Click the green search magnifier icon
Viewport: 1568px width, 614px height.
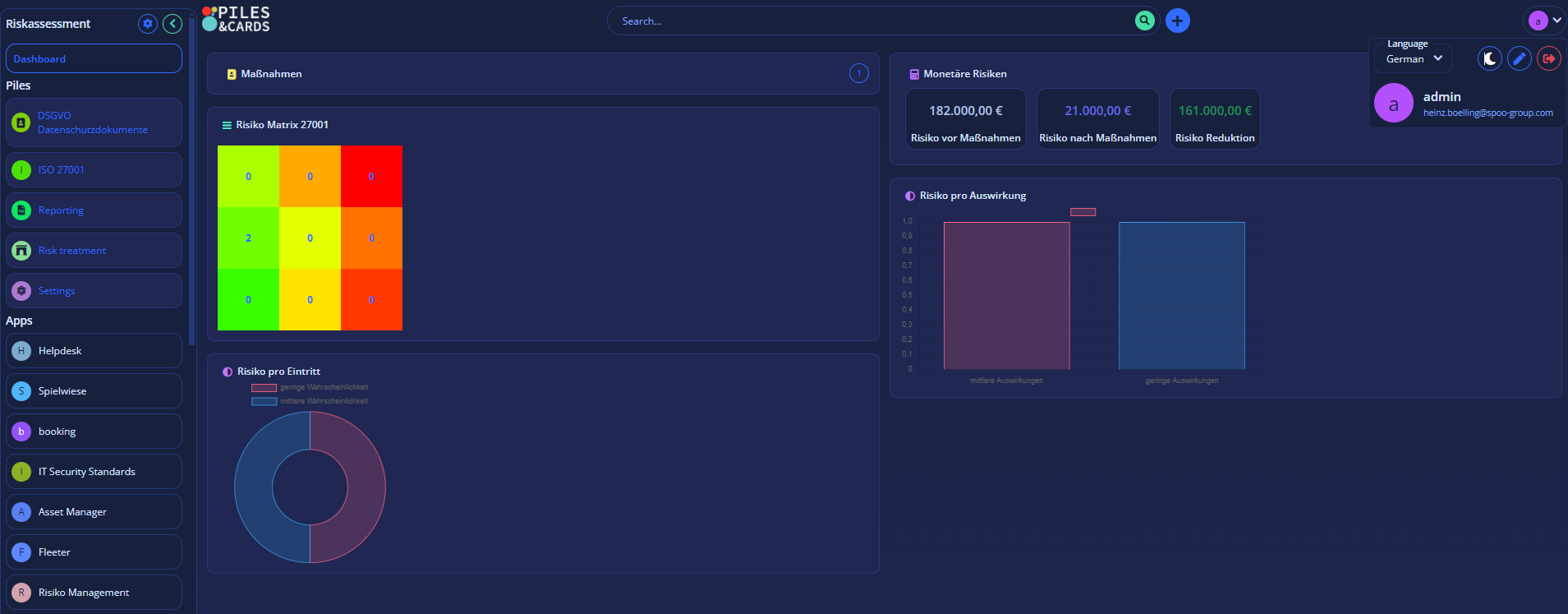pyautogui.click(x=1144, y=21)
